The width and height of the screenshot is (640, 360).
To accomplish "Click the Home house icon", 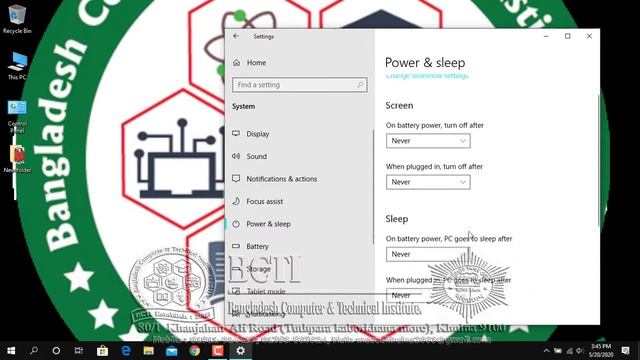I will click(x=236, y=62).
